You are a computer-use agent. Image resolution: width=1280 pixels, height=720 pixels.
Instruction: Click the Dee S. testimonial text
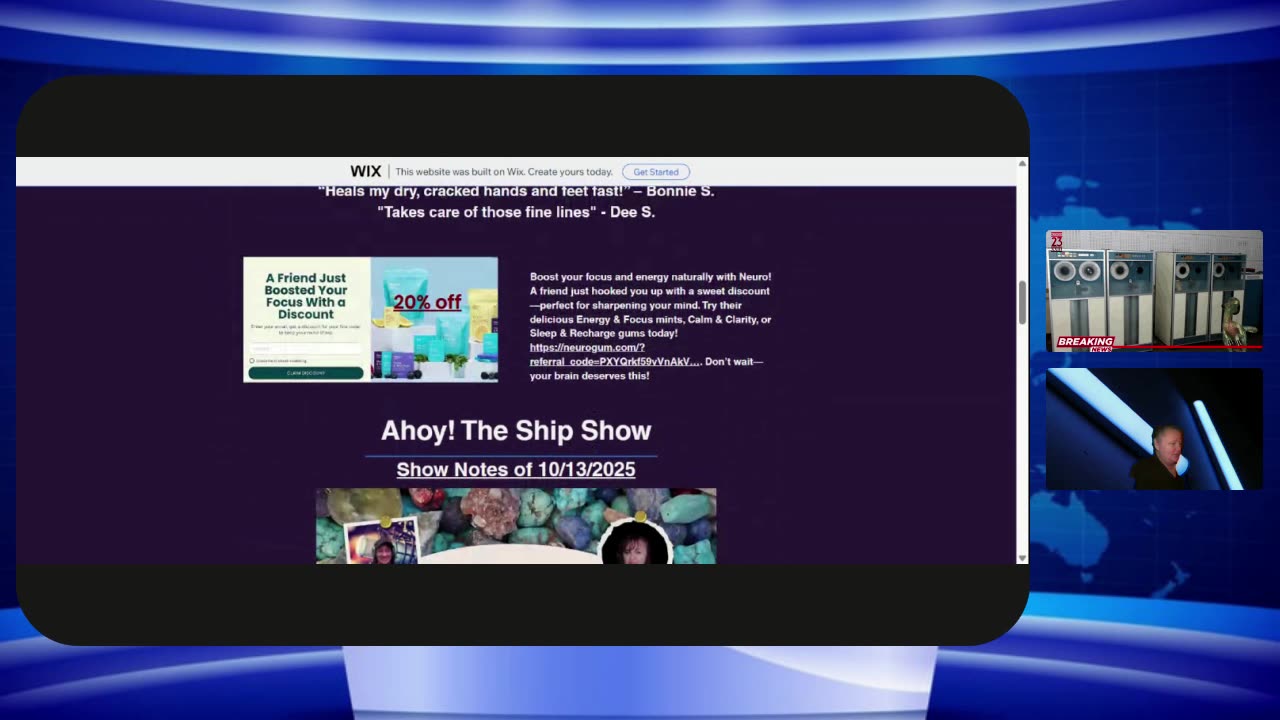pos(516,212)
